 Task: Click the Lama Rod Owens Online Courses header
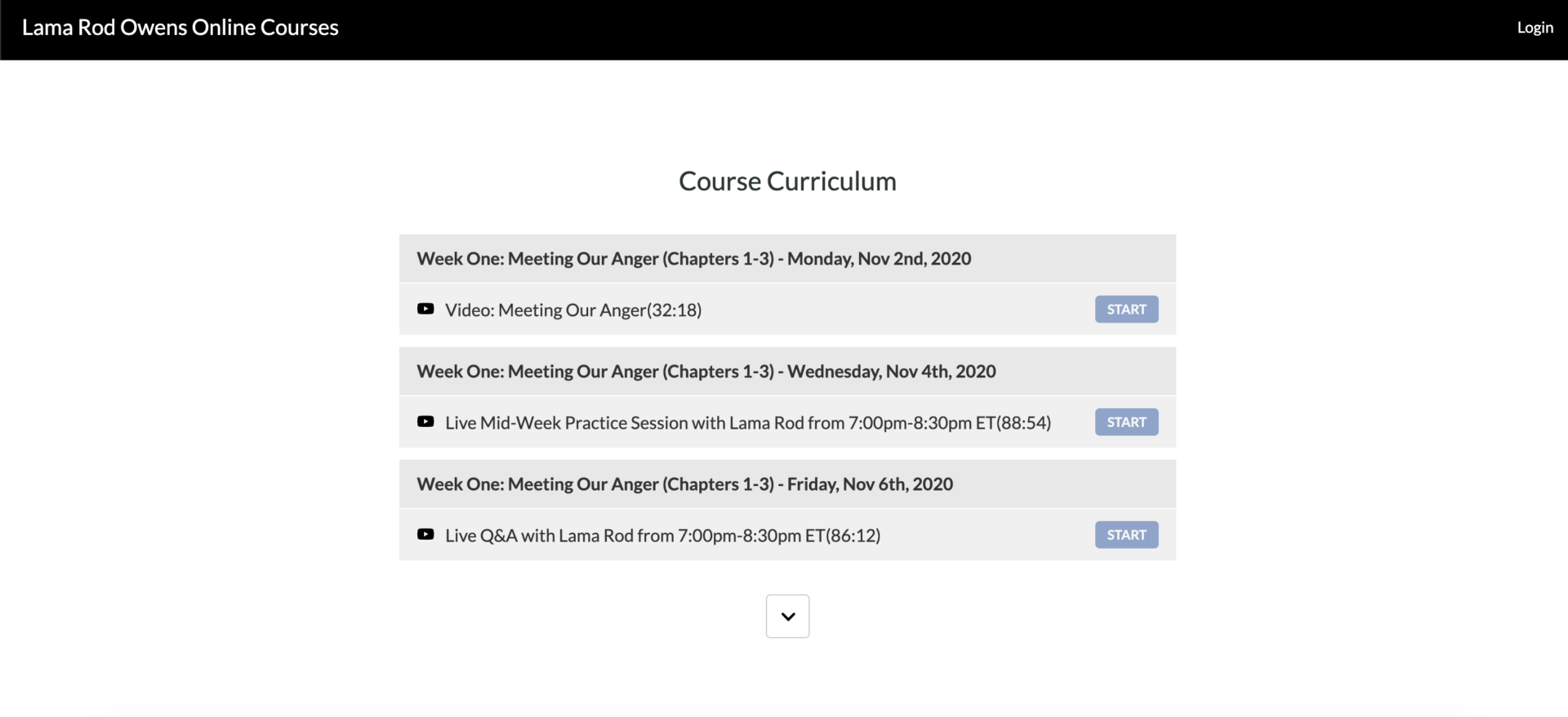(180, 27)
